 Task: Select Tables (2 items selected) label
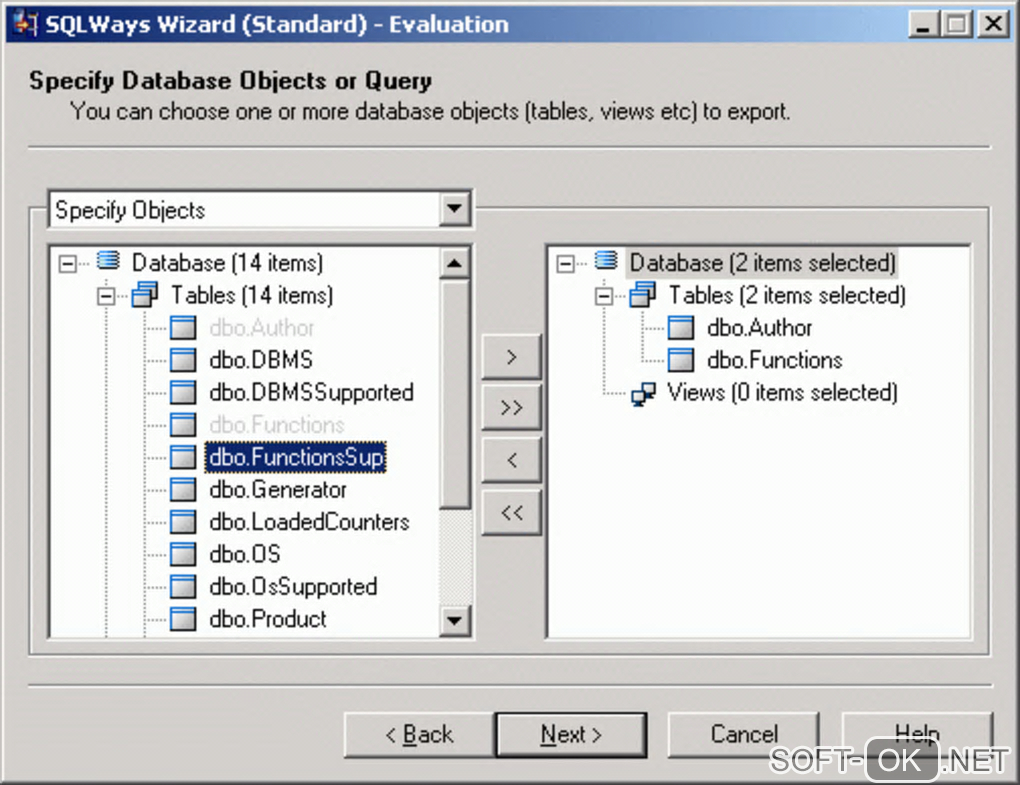click(x=787, y=295)
